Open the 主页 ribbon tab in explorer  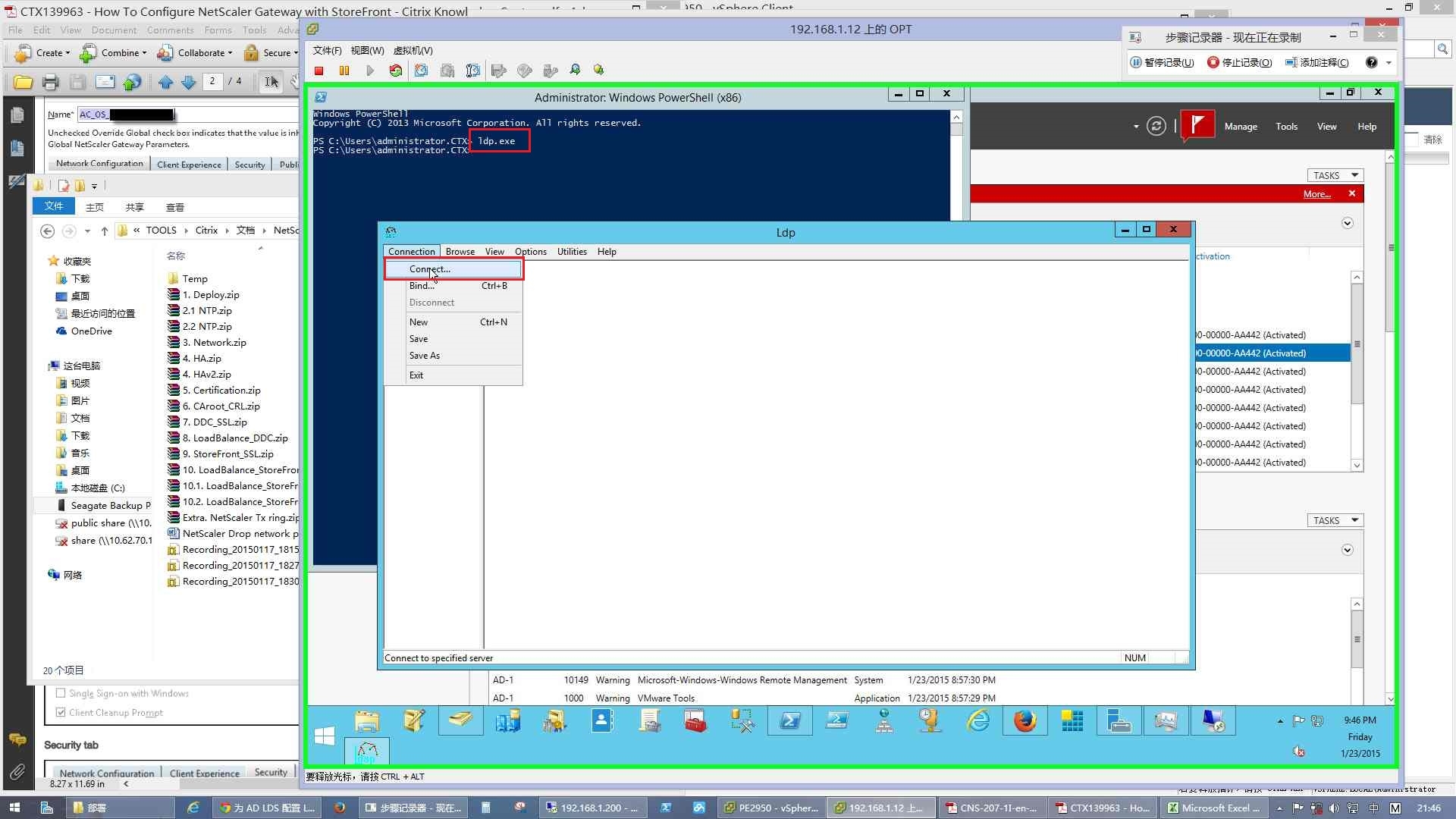click(x=95, y=207)
